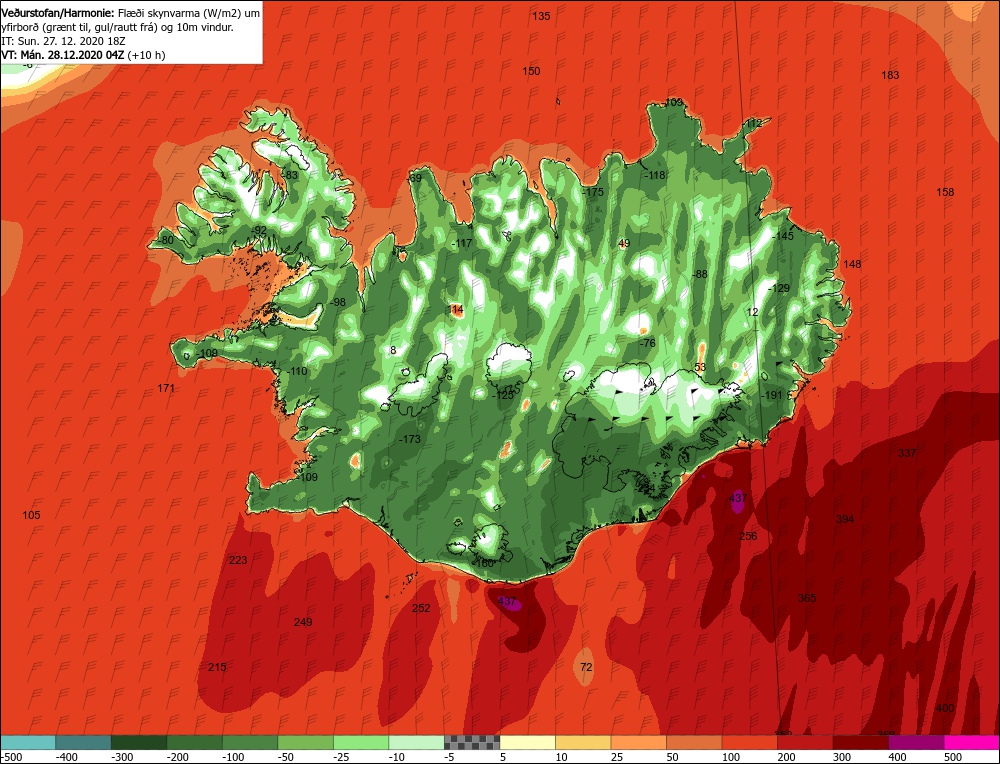Click the orange 50 to 100 legend swatch
The image size is (1000, 764).
point(694,742)
